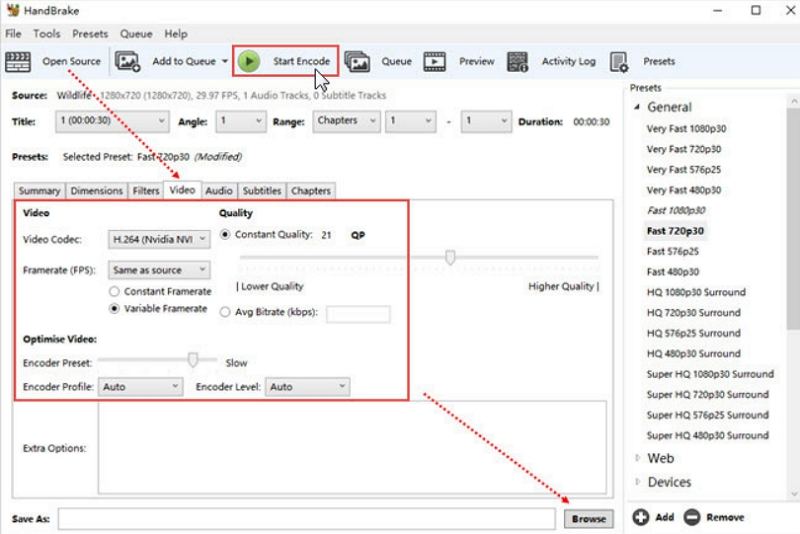Click the Presets document gear icon
Image resolution: width=800 pixels, height=534 pixels.
pyautogui.click(x=619, y=62)
